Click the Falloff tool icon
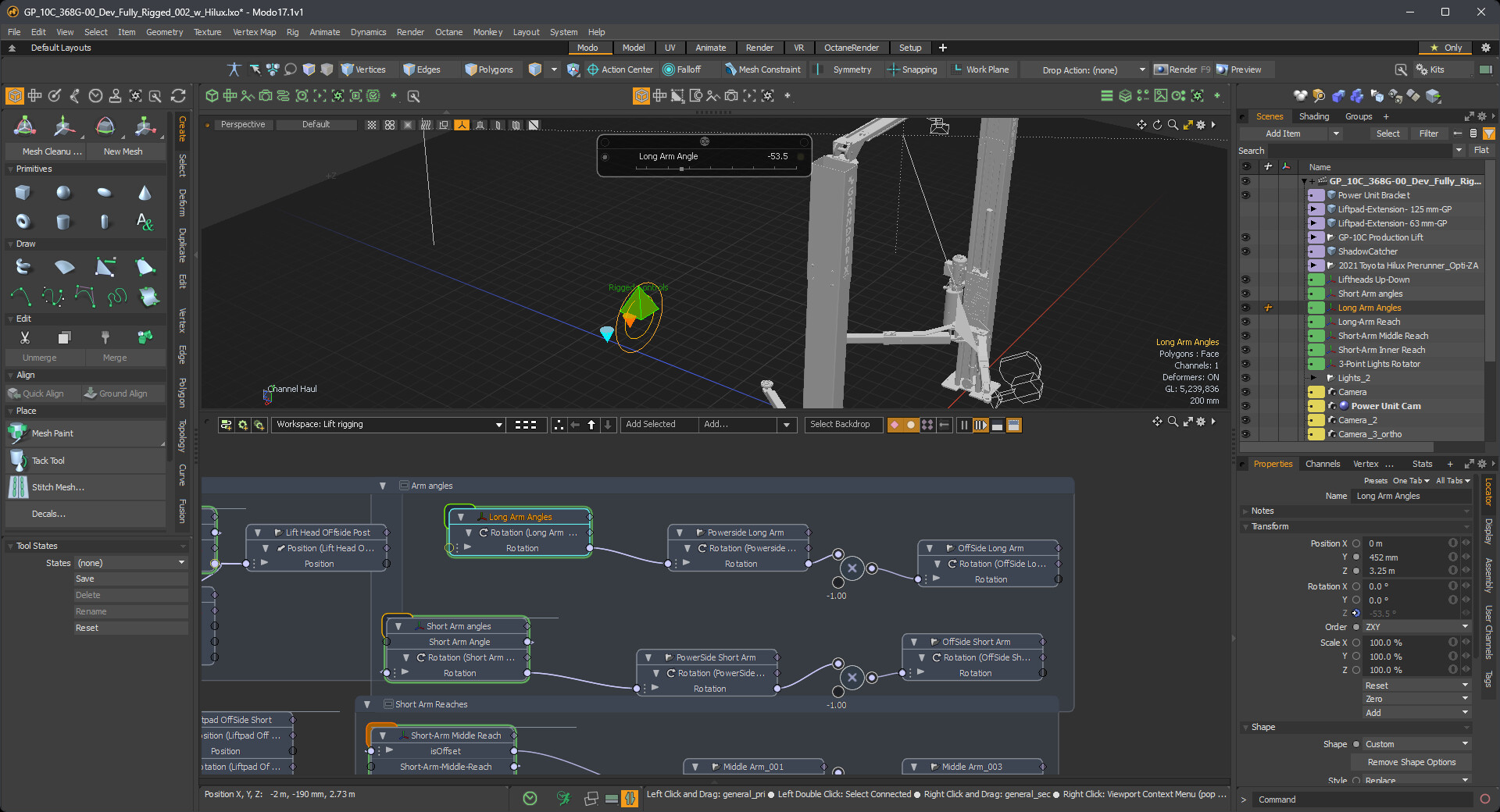The width and height of the screenshot is (1500, 812). (669, 69)
